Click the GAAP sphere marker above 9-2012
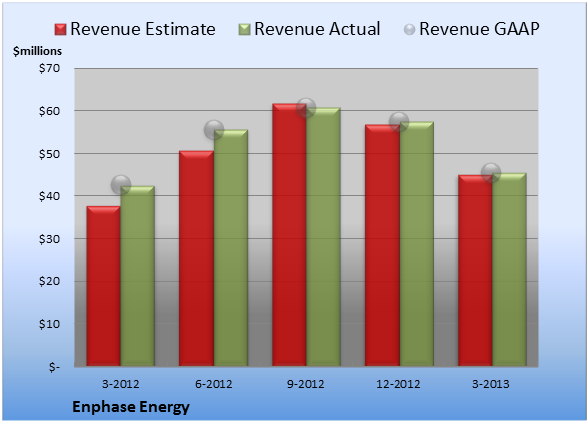This screenshot has height=422, width=588. pos(306,108)
